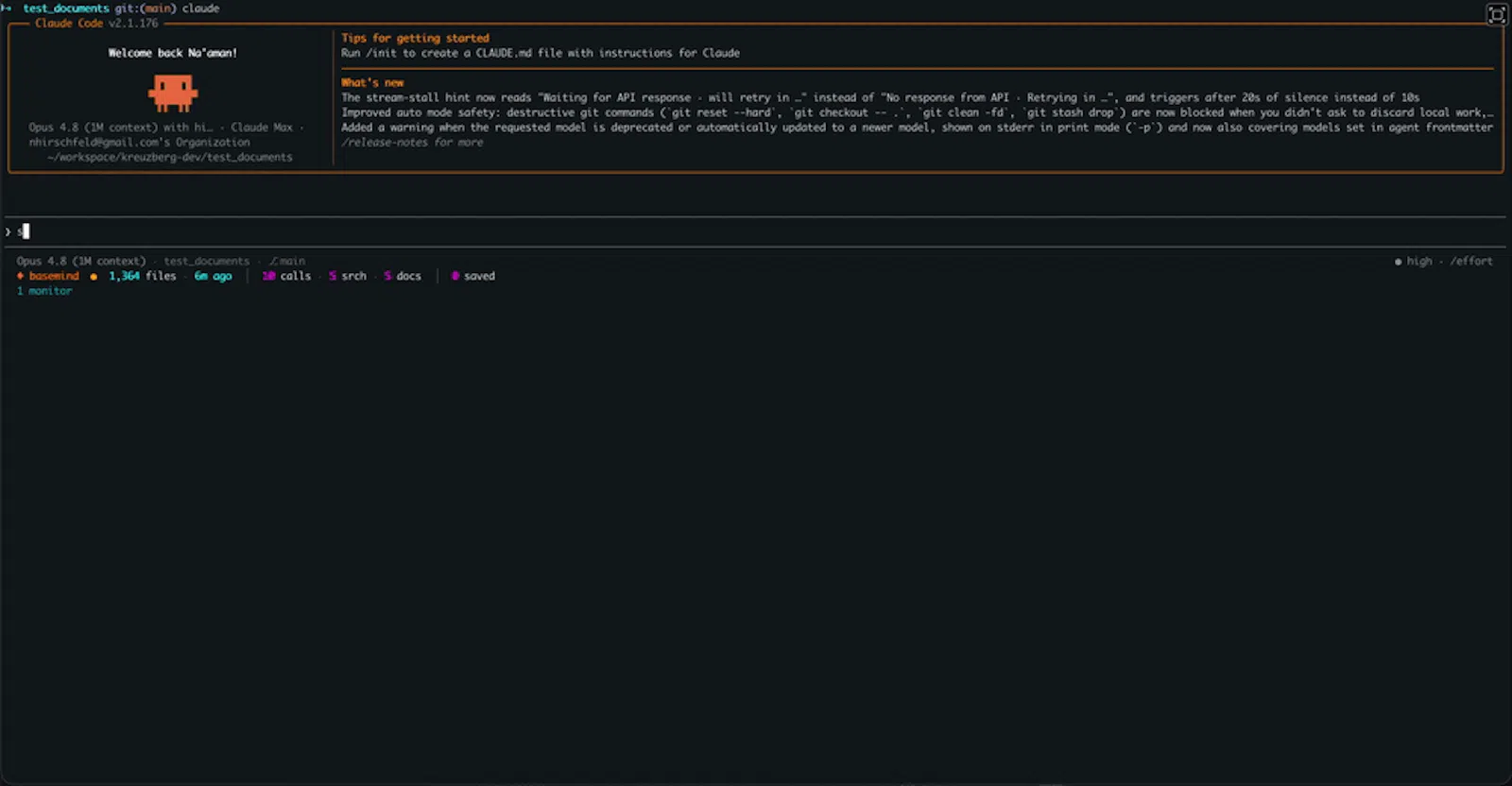Click the 'srch' counter in status line
The width and height of the screenshot is (1512, 786).
point(347,276)
